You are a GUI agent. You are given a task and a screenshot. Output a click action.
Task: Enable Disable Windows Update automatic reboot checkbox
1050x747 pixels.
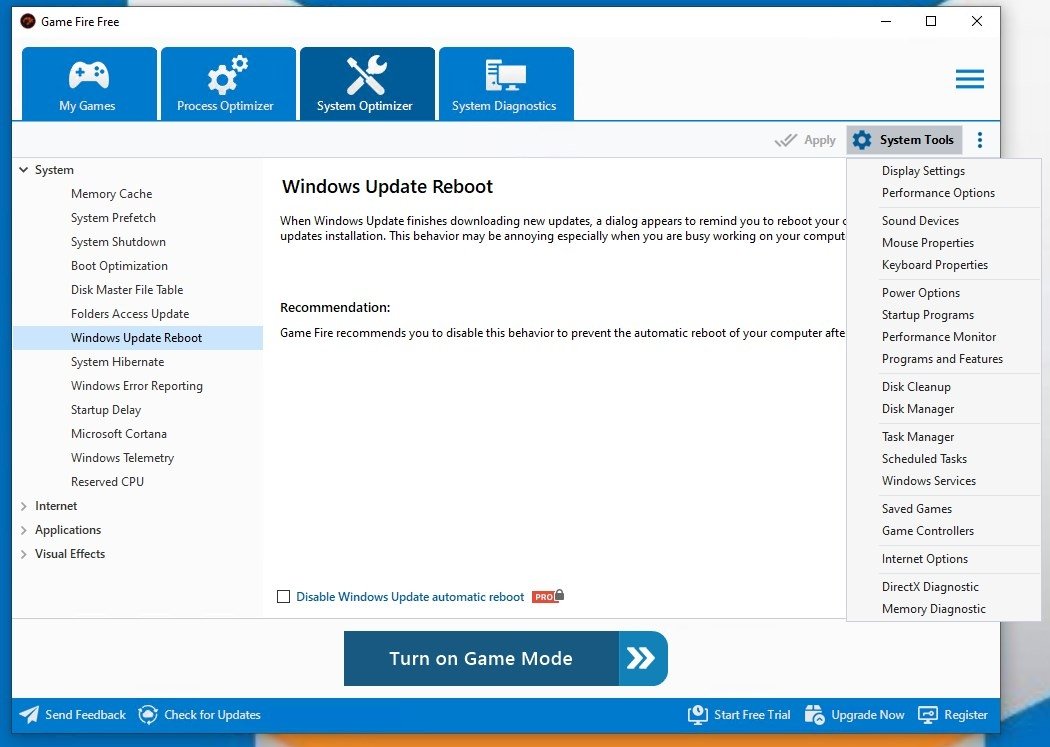(283, 596)
